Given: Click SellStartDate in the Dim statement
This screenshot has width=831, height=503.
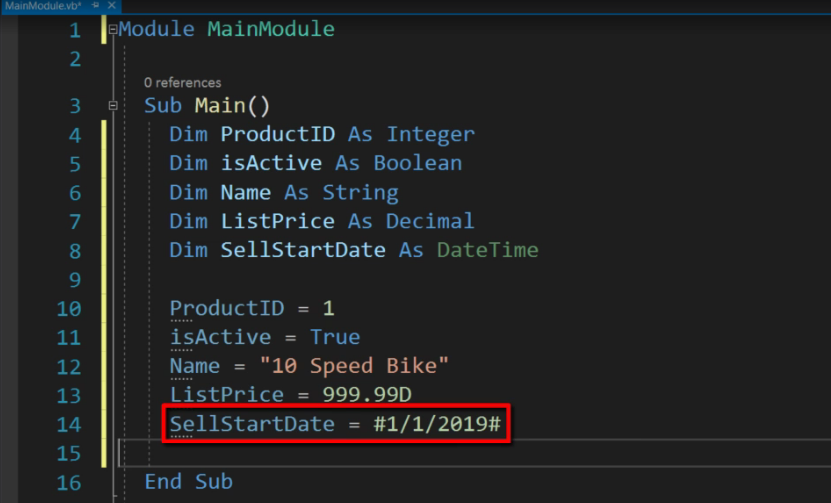Looking at the screenshot, I should pos(303,250).
